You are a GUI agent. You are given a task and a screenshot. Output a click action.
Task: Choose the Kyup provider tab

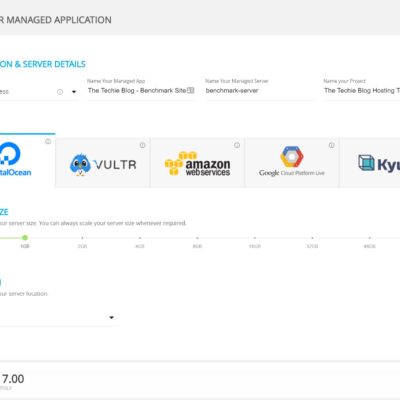[x=370, y=163]
